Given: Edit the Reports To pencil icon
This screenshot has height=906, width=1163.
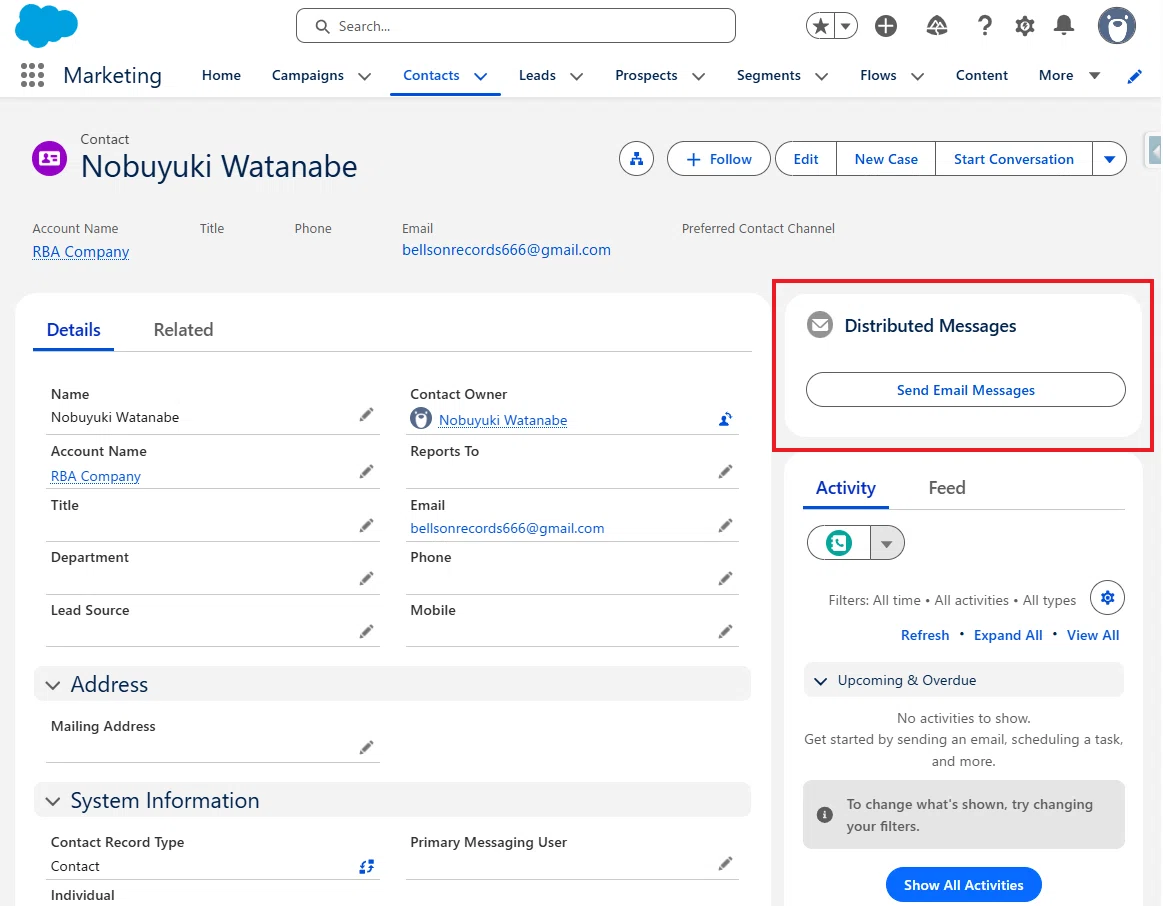Looking at the screenshot, I should click(x=725, y=472).
